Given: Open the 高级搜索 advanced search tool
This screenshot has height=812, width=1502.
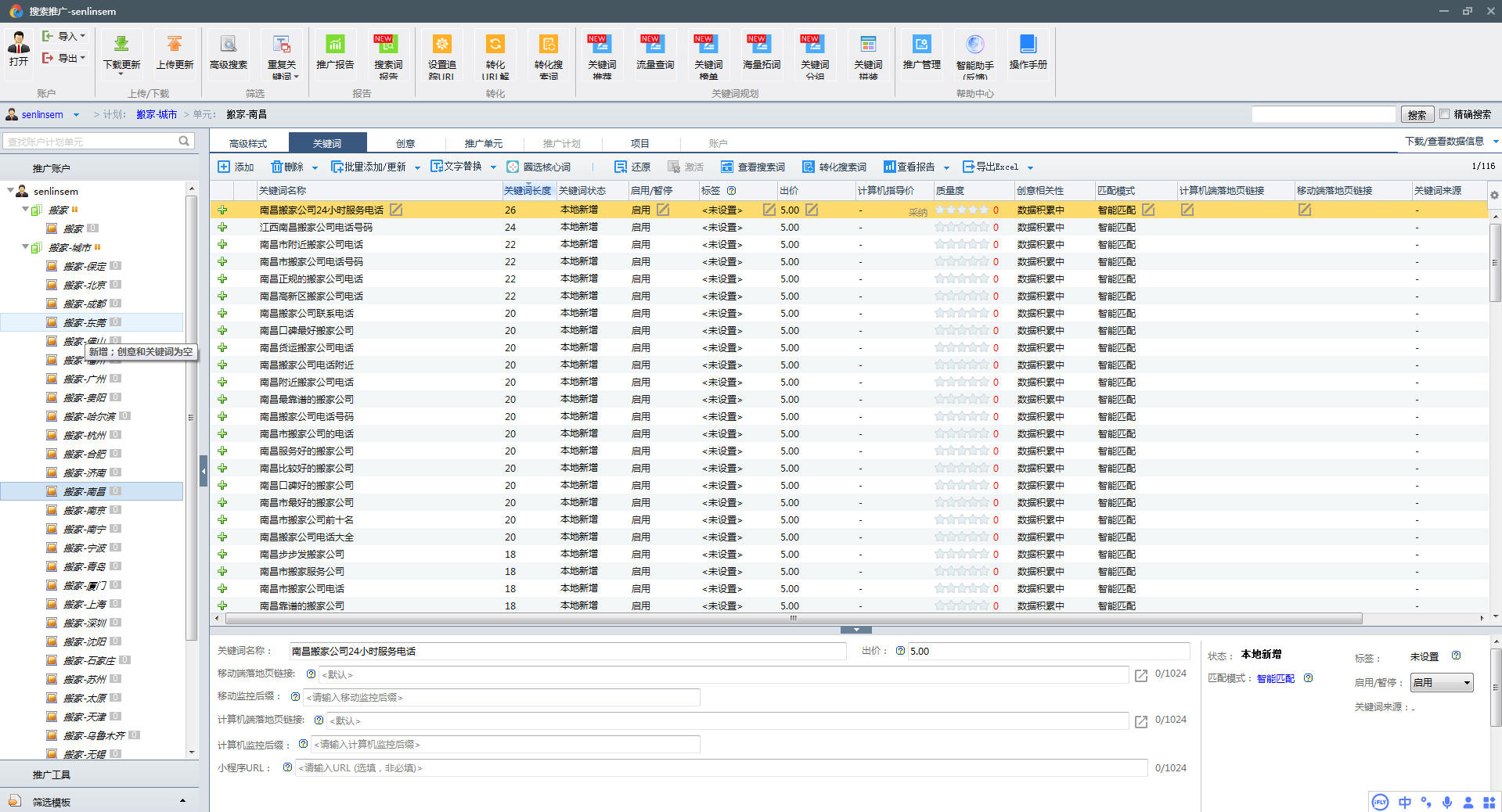Looking at the screenshot, I should (228, 45).
